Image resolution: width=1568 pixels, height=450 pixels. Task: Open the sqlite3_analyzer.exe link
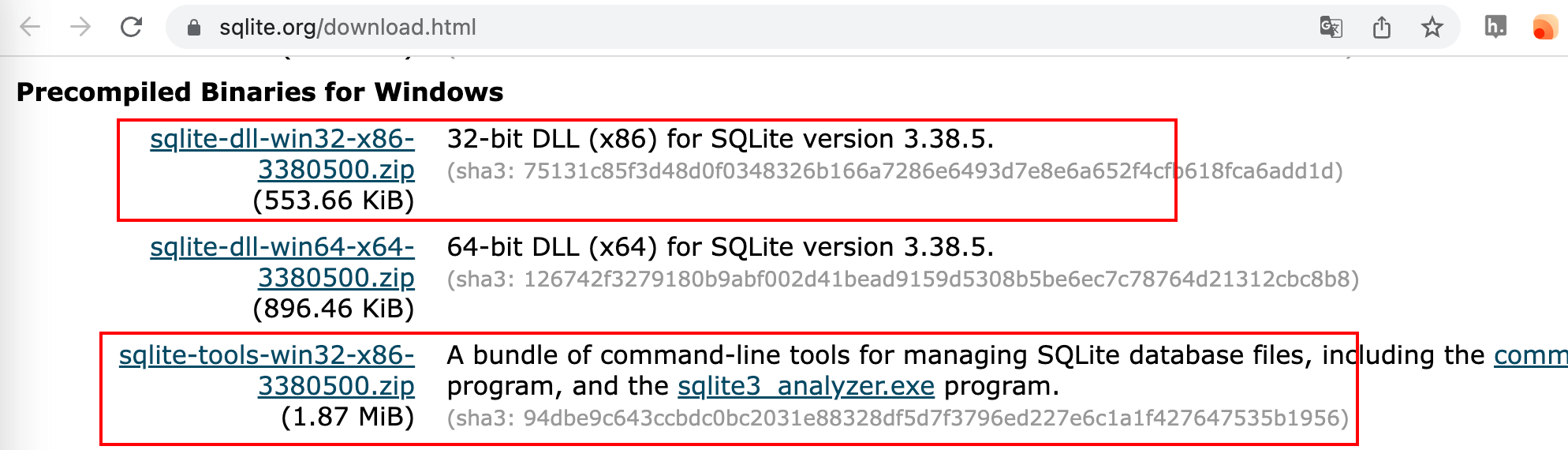(806, 386)
